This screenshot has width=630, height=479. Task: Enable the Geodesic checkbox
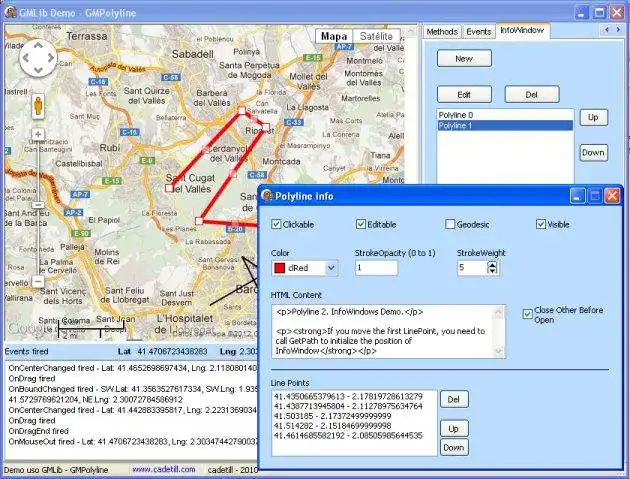450,224
